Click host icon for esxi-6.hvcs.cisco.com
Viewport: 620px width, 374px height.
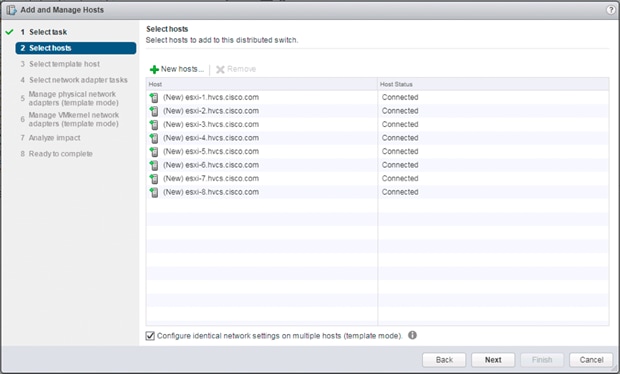(x=154, y=165)
